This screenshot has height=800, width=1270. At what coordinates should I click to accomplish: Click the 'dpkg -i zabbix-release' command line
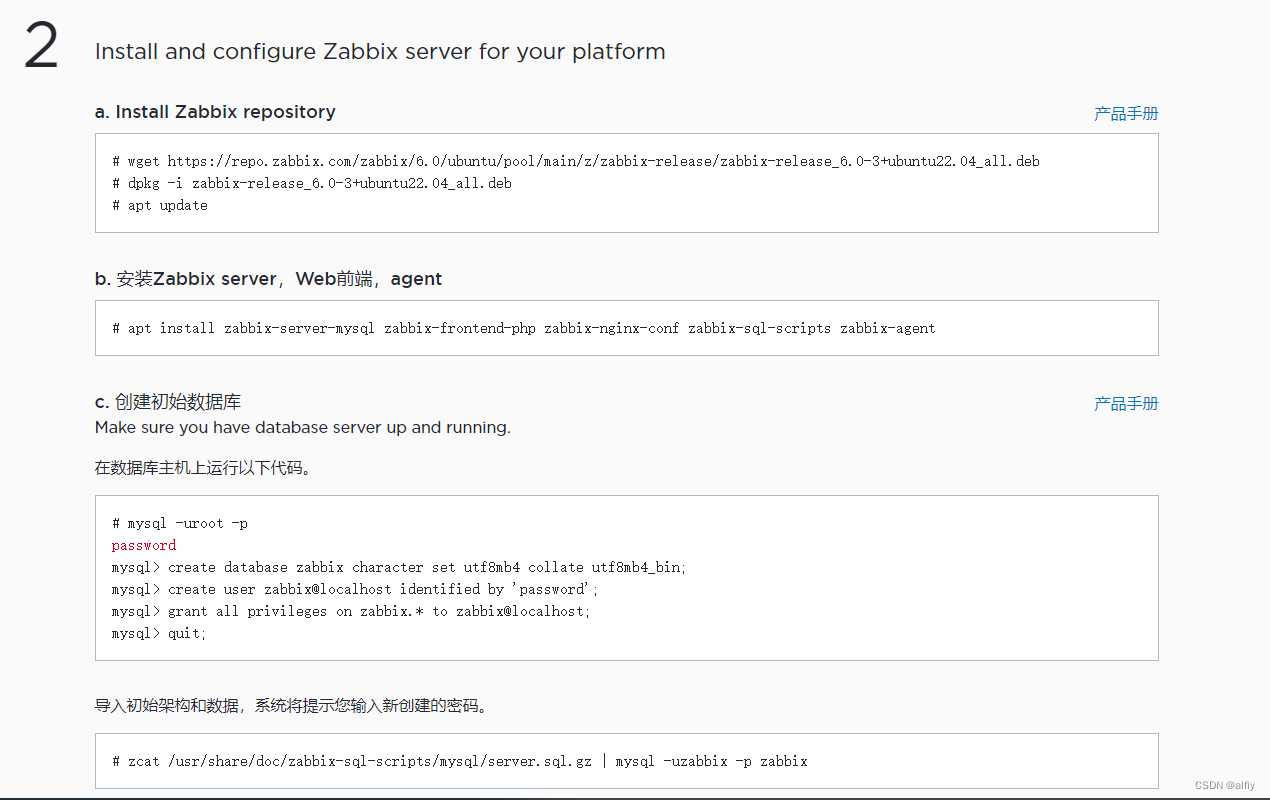pos(312,183)
